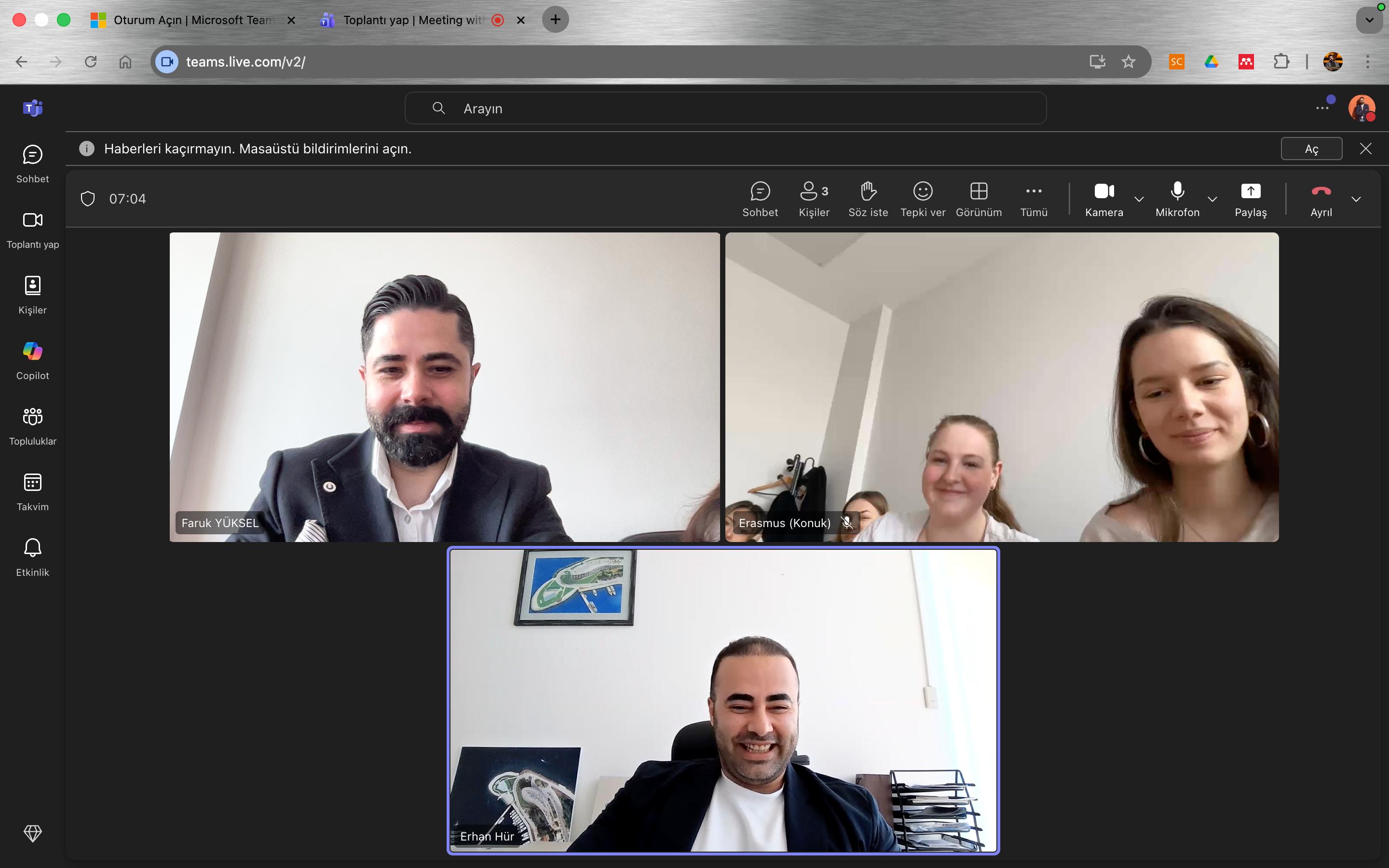Raise hand with Söz iste
Image resolution: width=1389 pixels, height=868 pixels.
click(868, 199)
